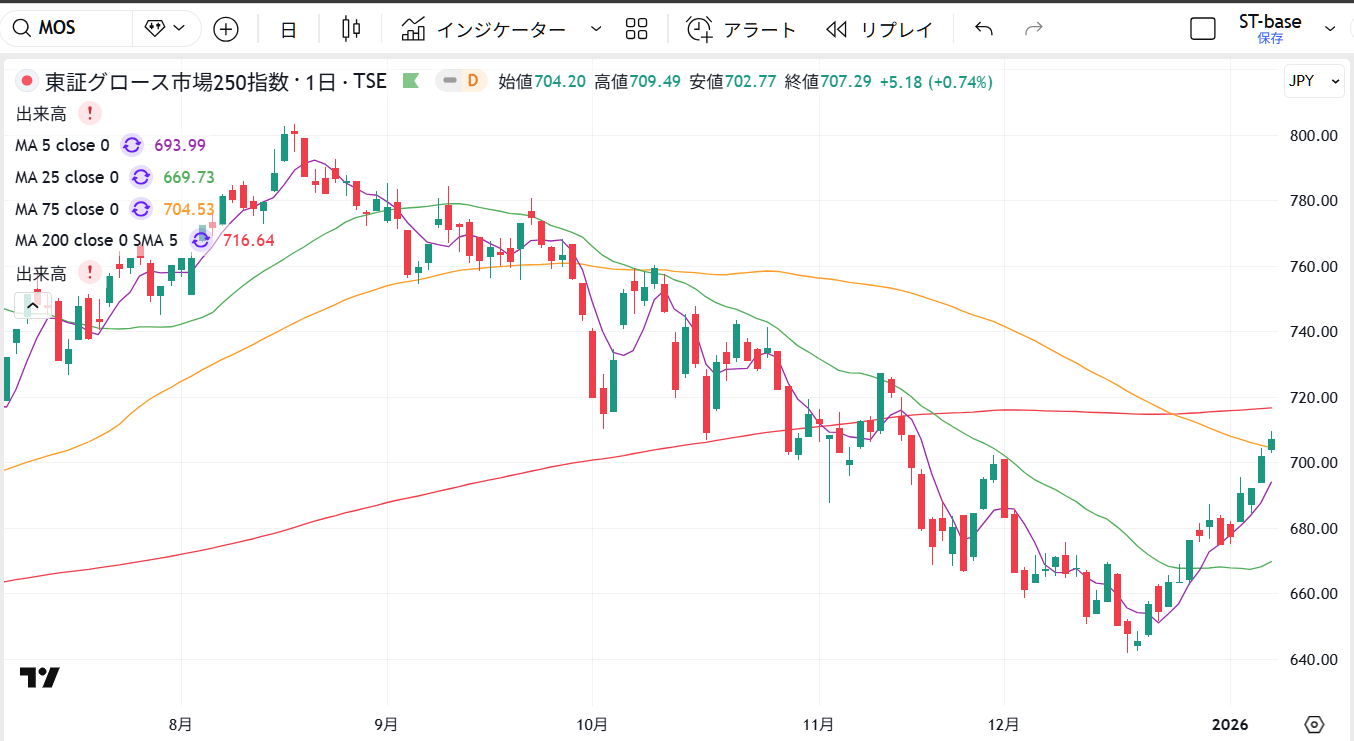Expand the indicators favorites dropdown arrow
The width and height of the screenshot is (1354, 741).
click(x=596, y=29)
